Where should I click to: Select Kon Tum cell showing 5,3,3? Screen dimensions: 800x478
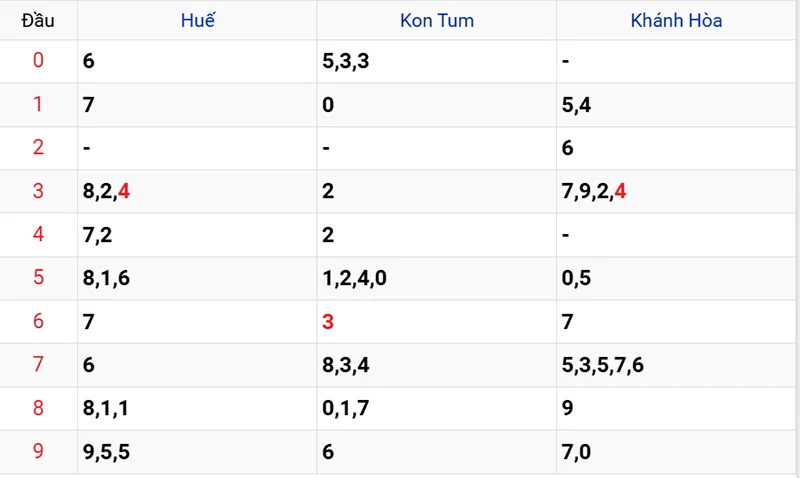(x=346, y=61)
